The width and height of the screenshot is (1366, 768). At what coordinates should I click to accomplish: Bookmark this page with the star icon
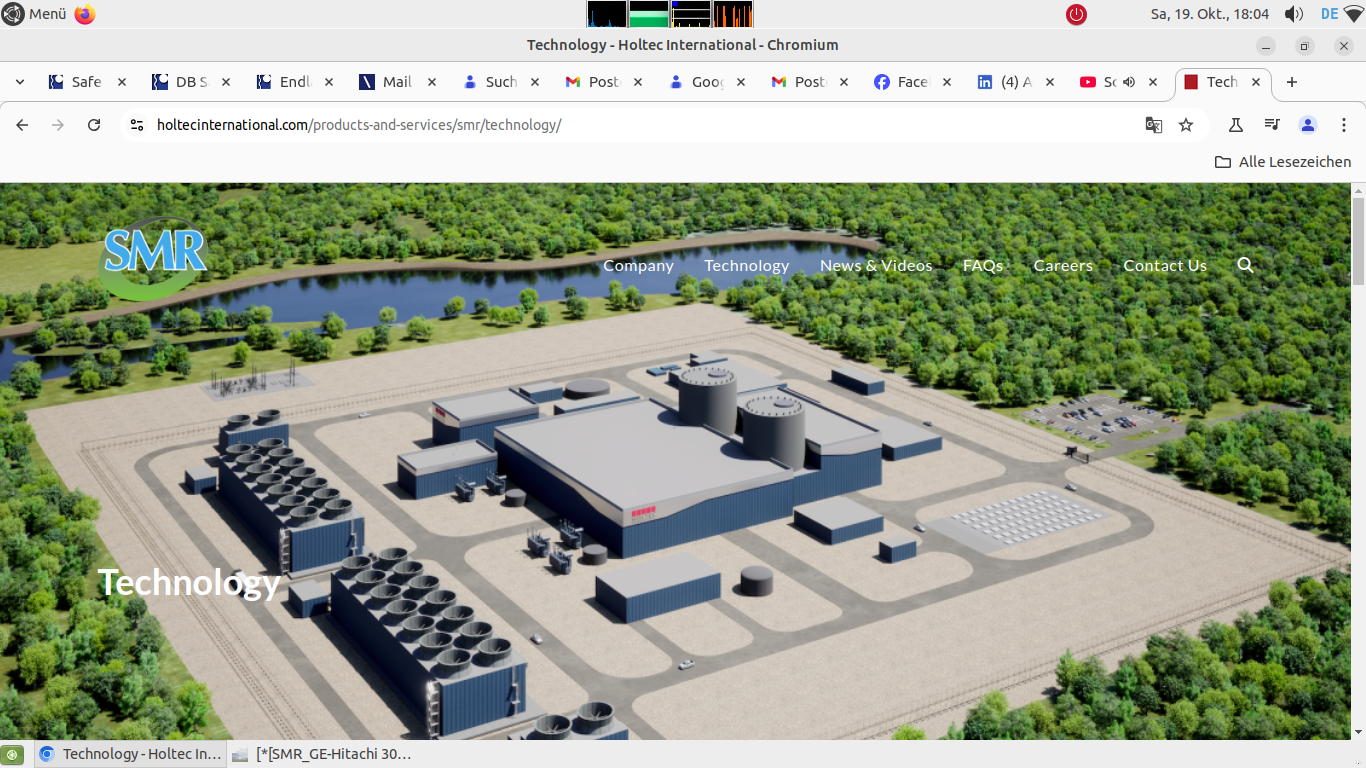tap(1186, 125)
